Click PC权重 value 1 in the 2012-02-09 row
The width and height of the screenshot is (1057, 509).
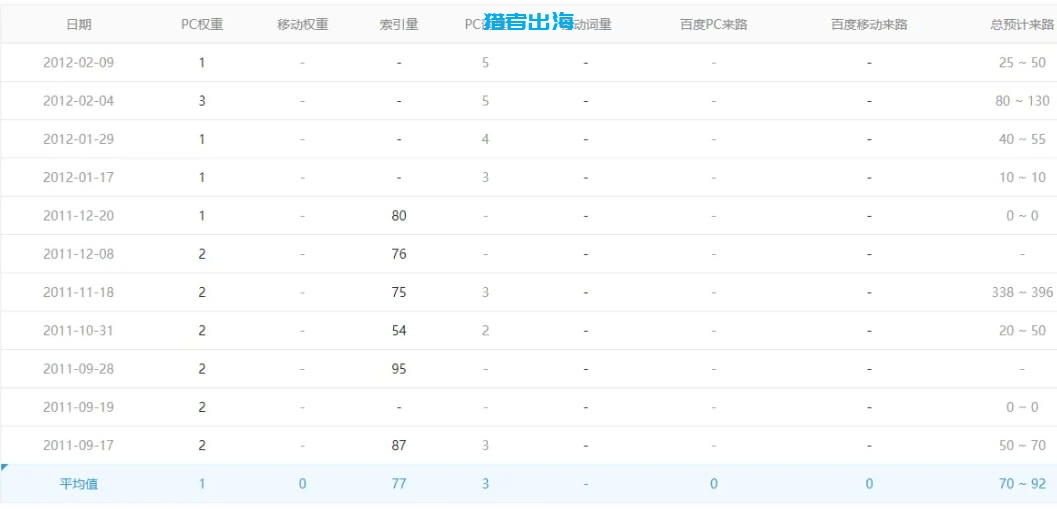click(202, 63)
